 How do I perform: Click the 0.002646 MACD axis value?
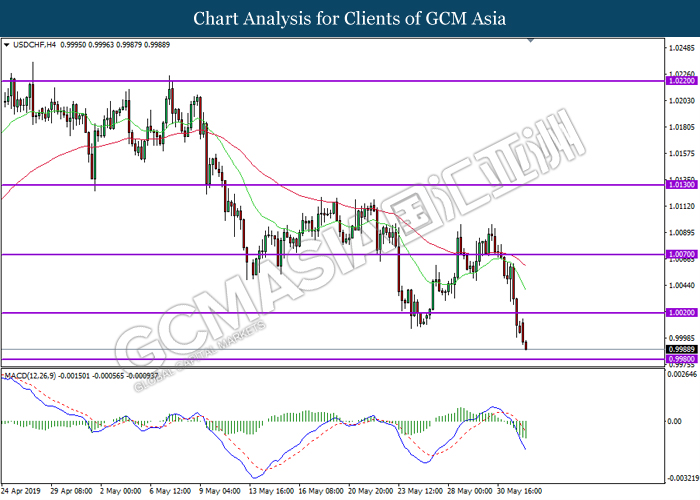click(x=682, y=374)
